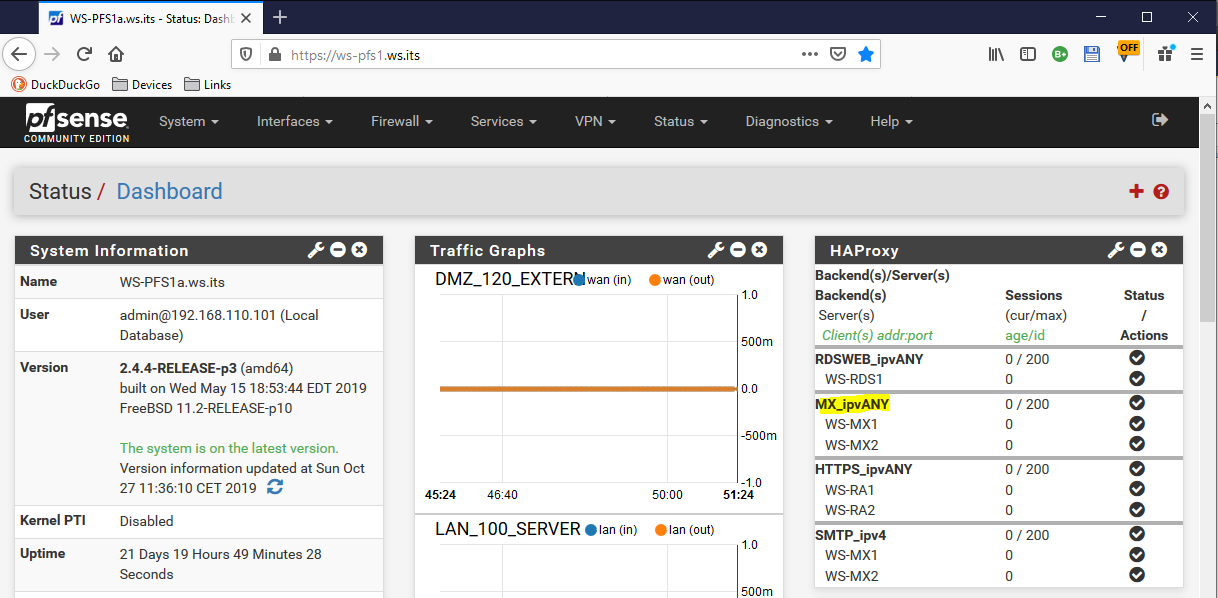
Task: Click the SMTP_ipv4 backend name
Action: (850, 535)
